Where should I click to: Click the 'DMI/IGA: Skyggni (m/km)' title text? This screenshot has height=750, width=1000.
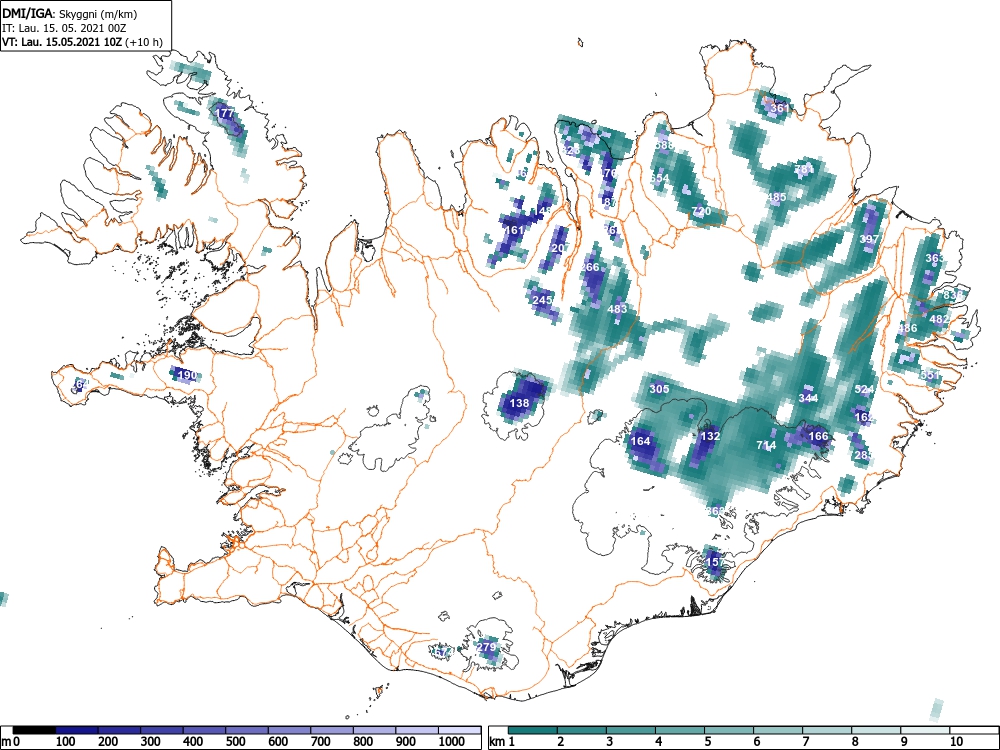pyautogui.click(x=70, y=14)
